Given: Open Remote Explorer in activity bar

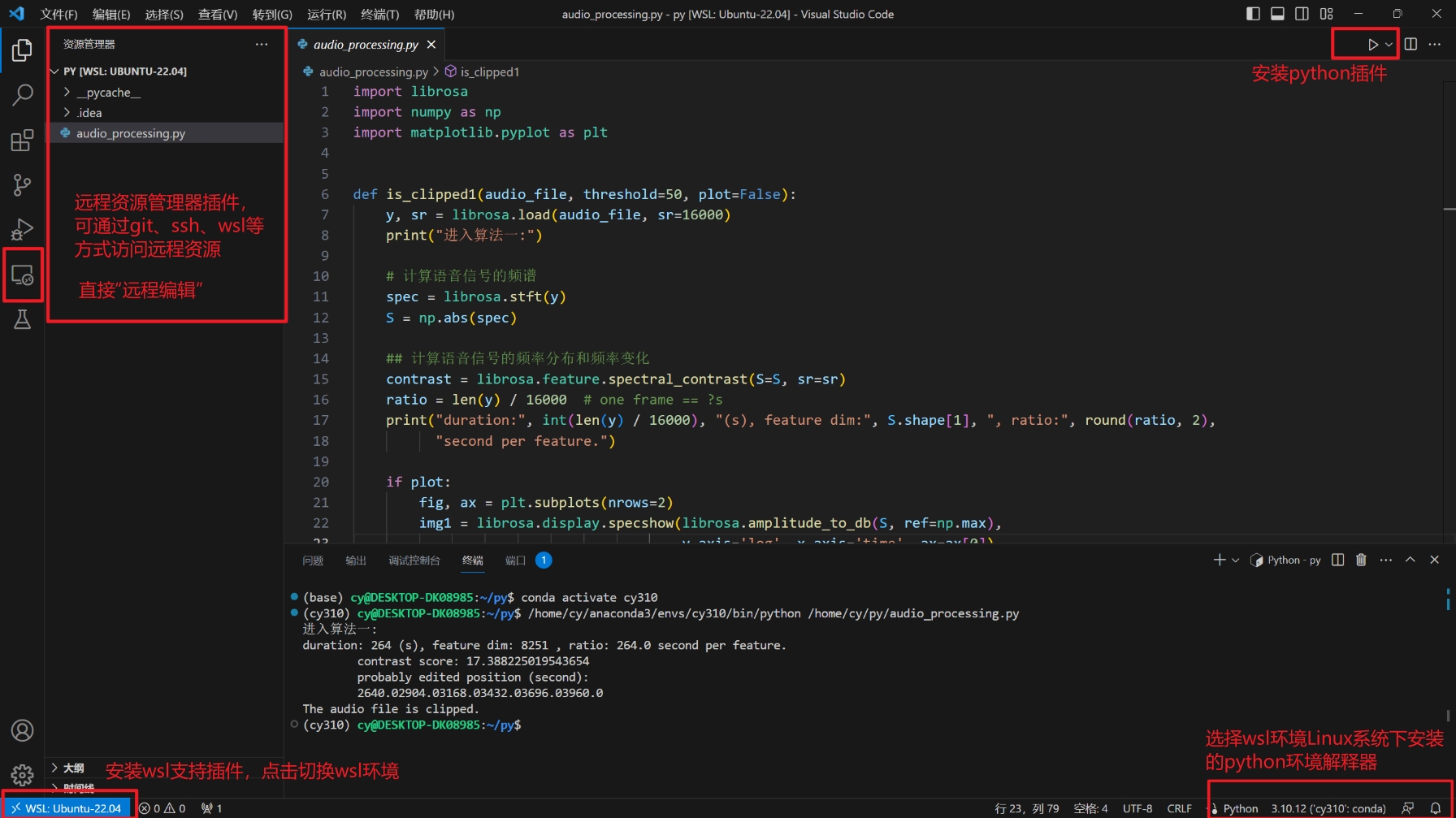Looking at the screenshot, I should [x=22, y=276].
